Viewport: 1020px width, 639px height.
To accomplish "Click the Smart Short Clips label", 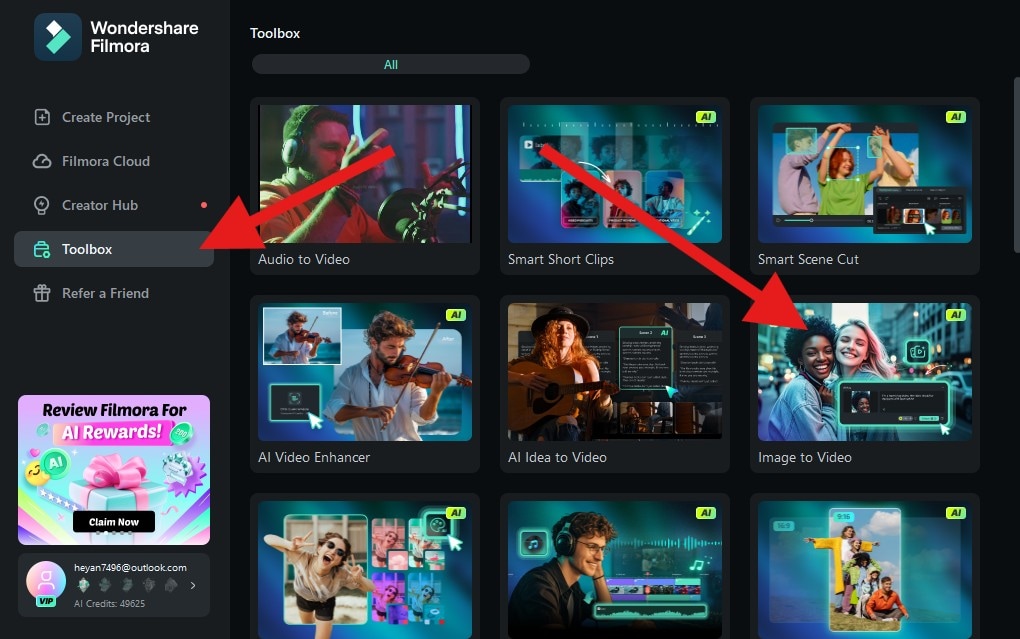I will (561, 259).
